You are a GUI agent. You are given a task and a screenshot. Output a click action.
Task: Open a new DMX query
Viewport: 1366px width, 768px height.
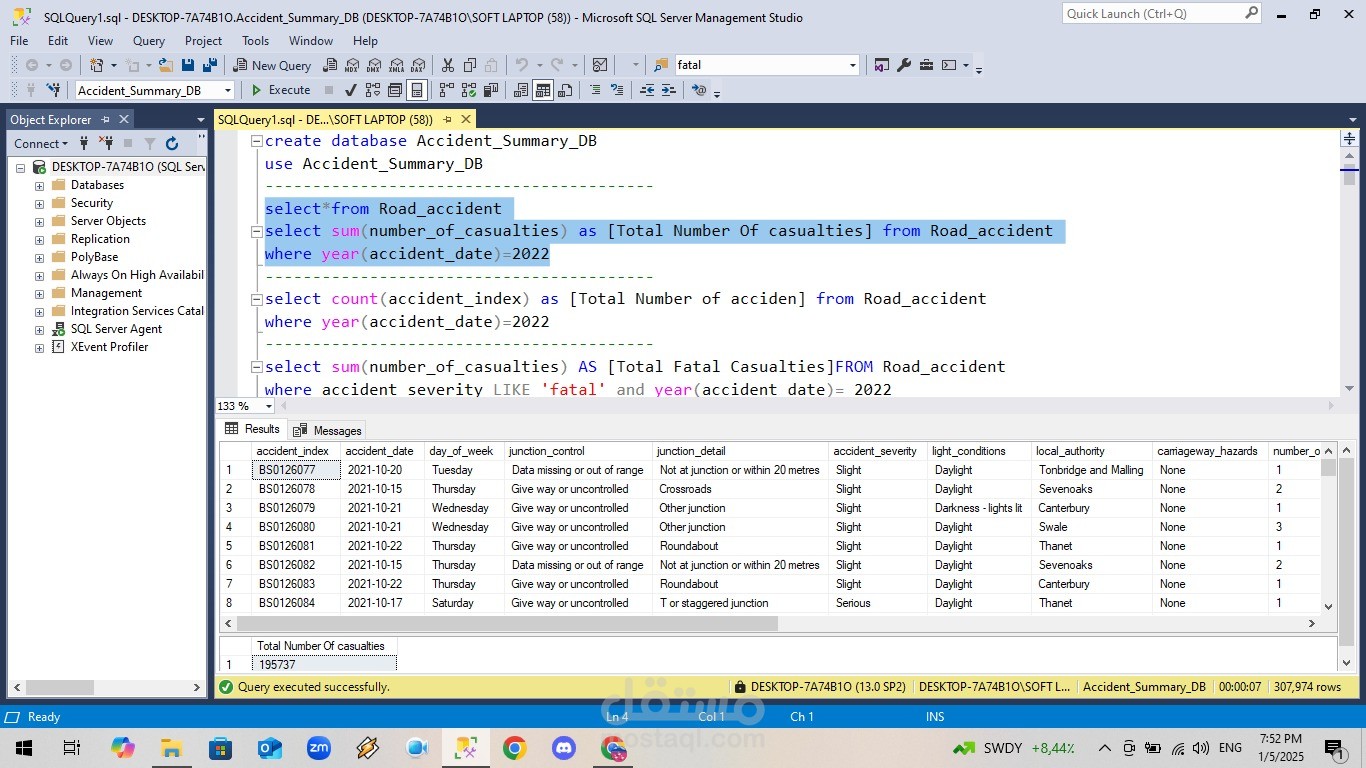[x=374, y=65]
